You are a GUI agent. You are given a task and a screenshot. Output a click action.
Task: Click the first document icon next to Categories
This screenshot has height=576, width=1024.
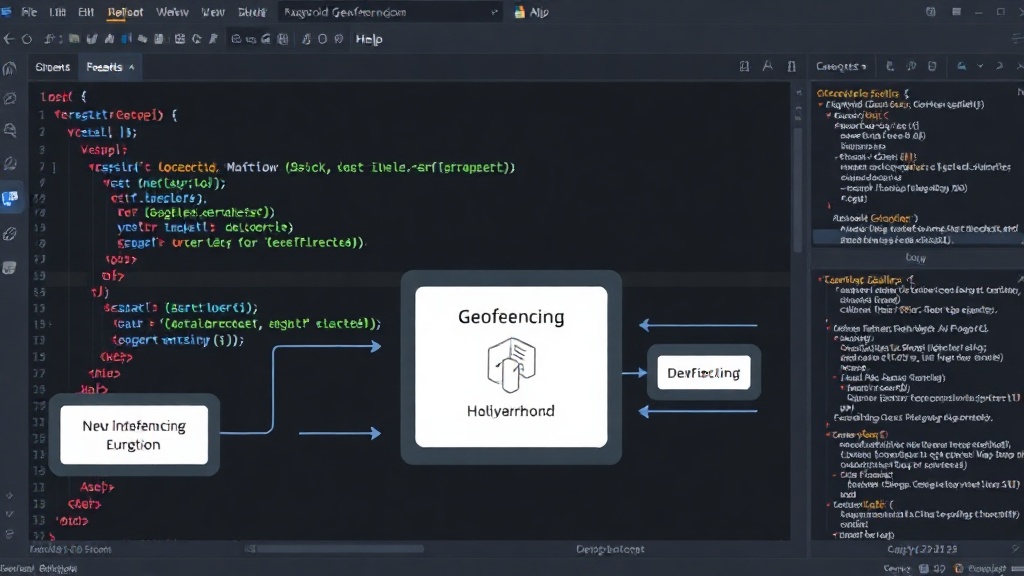[x=889, y=66]
